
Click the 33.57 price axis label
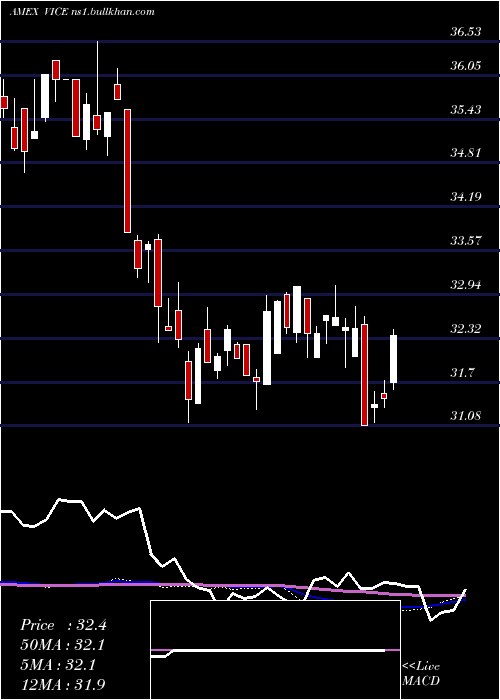point(466,241)
